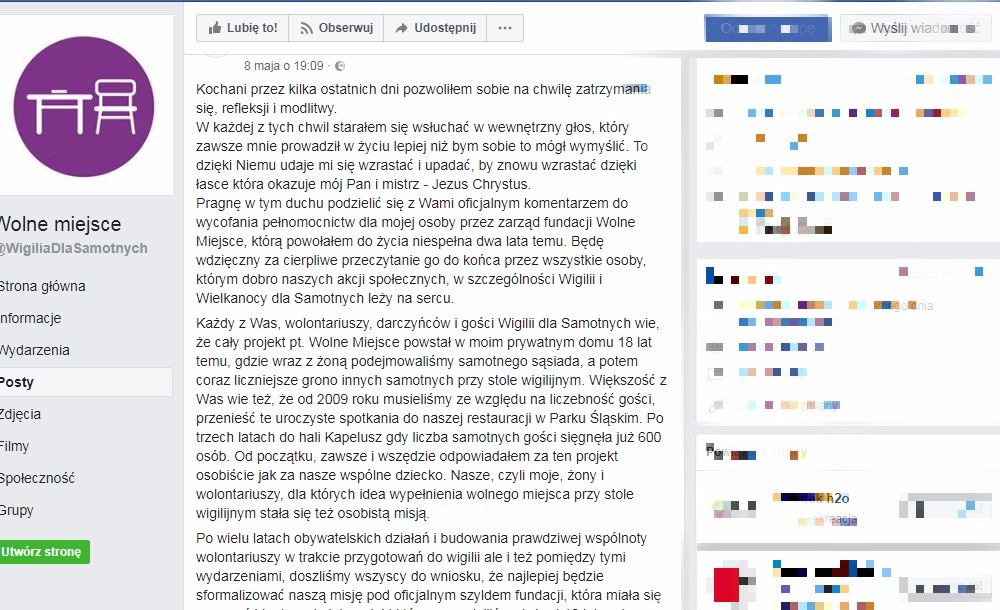Image resolution: width=1000 pixels, height=610 pixels.
Task: Open the Zdjęcia section
Action: pos(20,414)
